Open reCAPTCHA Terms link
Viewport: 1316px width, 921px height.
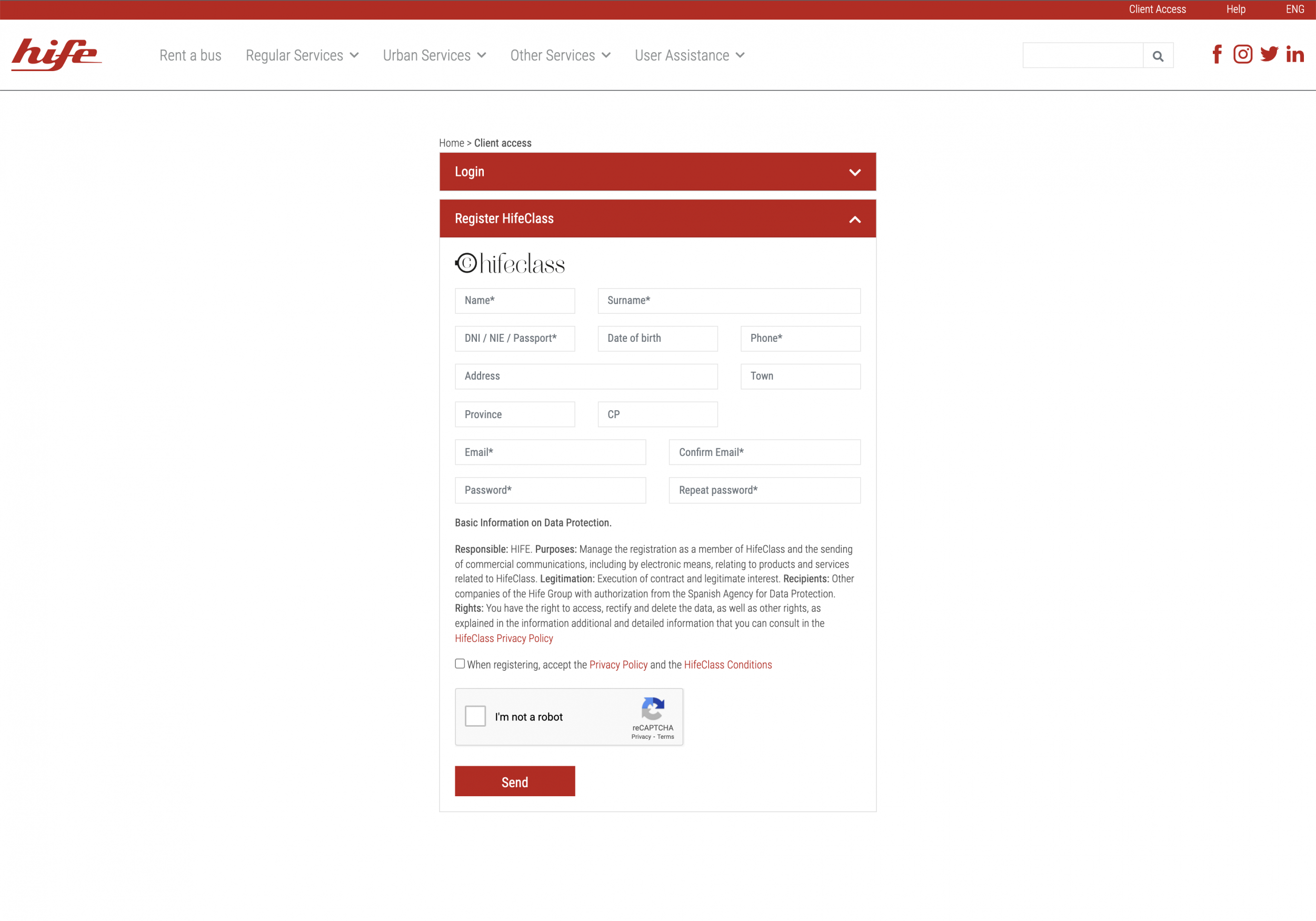tap(665, 737)
